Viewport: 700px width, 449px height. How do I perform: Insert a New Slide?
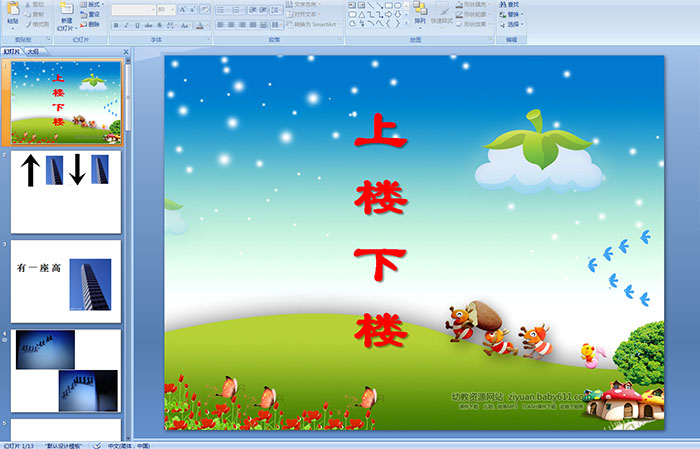pos(67,18)
